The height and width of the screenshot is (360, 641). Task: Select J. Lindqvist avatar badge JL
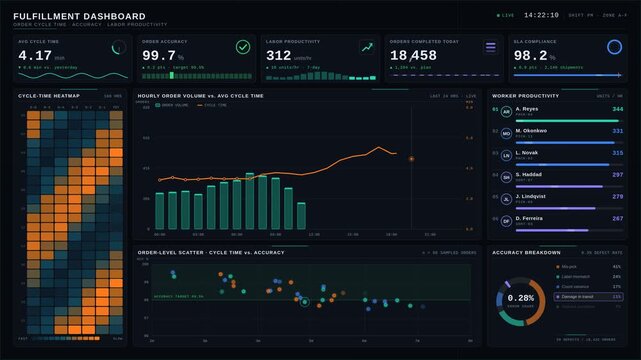[506, 199]
